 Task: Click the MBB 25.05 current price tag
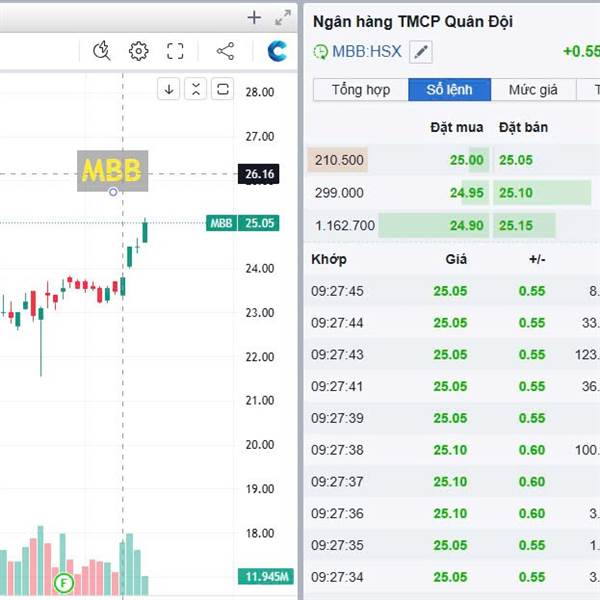tap(243, 223)
